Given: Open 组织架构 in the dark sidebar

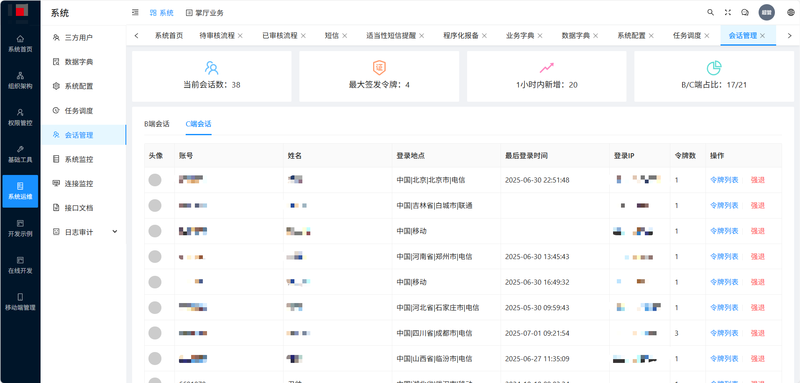Looking at the screenshot, I should [20, 81].
